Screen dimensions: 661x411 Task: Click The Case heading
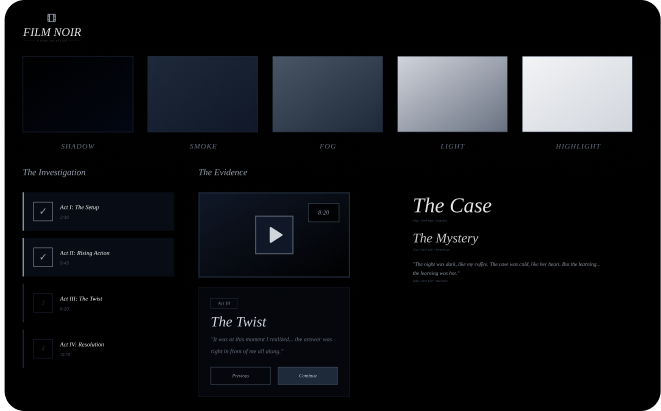452,206
